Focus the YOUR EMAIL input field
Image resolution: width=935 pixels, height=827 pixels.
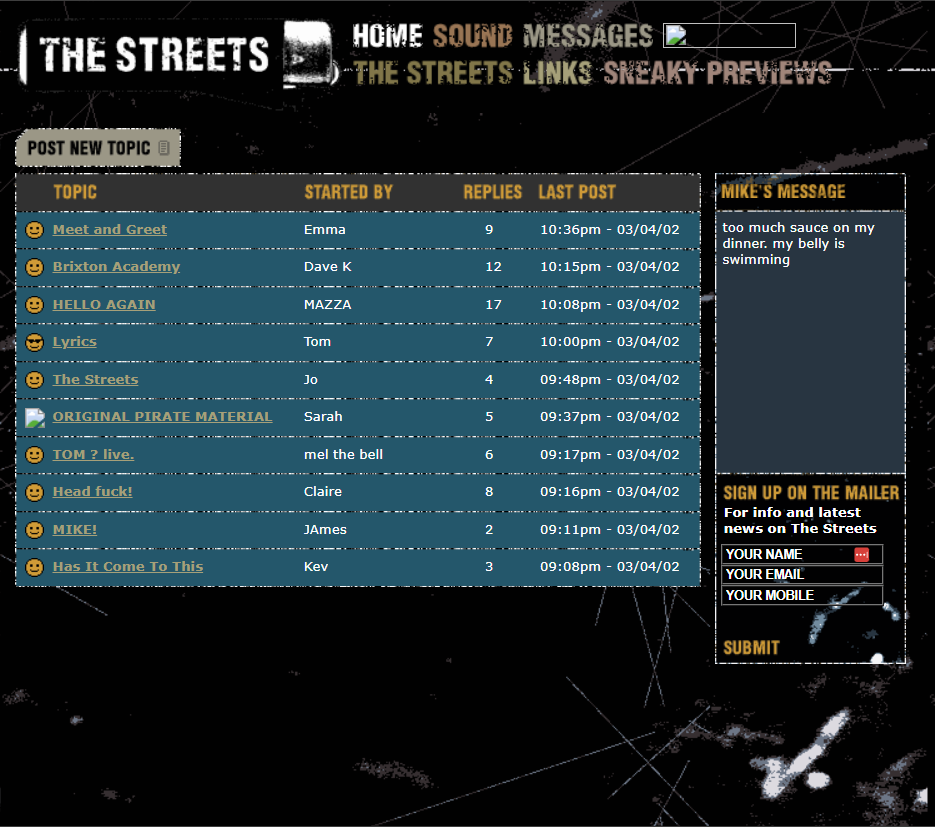tap(801, 575)
